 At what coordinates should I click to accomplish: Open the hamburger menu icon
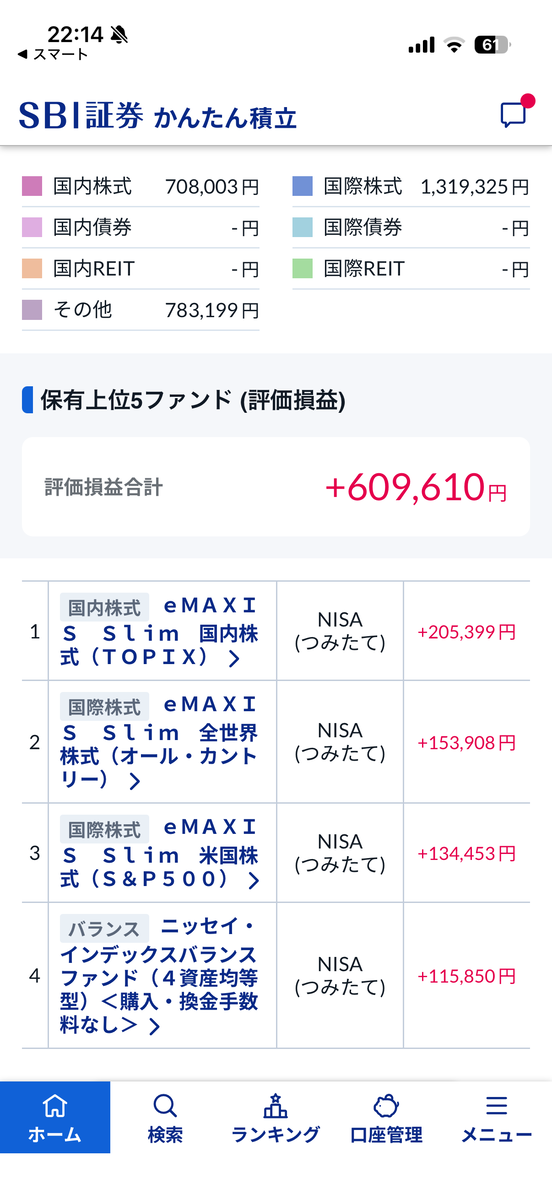coord(496,1106)
